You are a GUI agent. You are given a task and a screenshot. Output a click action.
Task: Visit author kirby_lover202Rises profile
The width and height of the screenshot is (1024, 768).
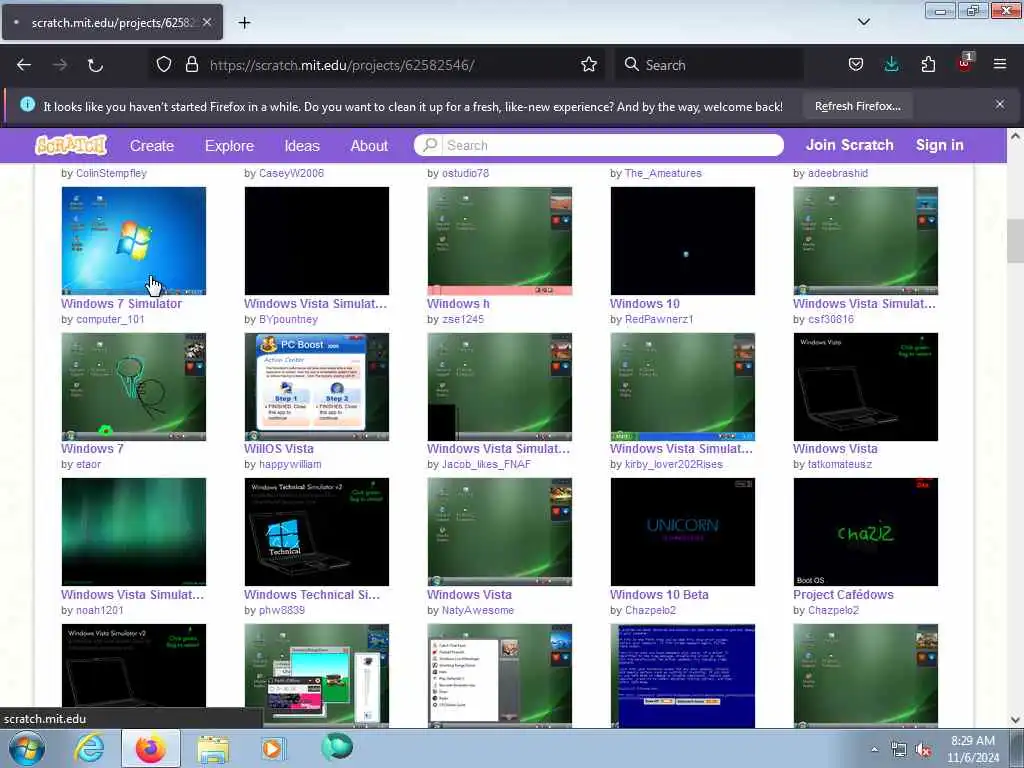674,464
